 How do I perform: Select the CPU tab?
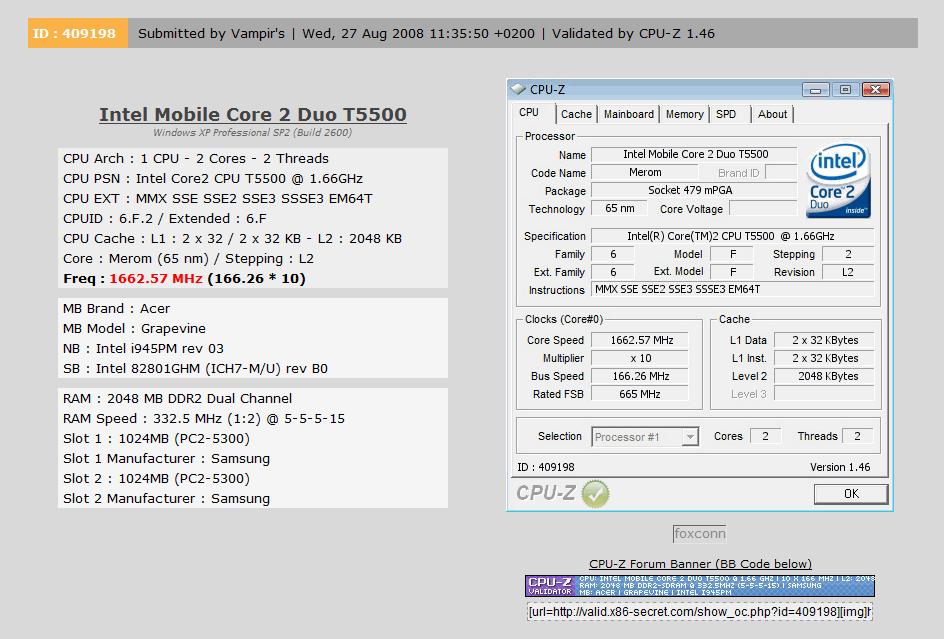pos(529,113)
